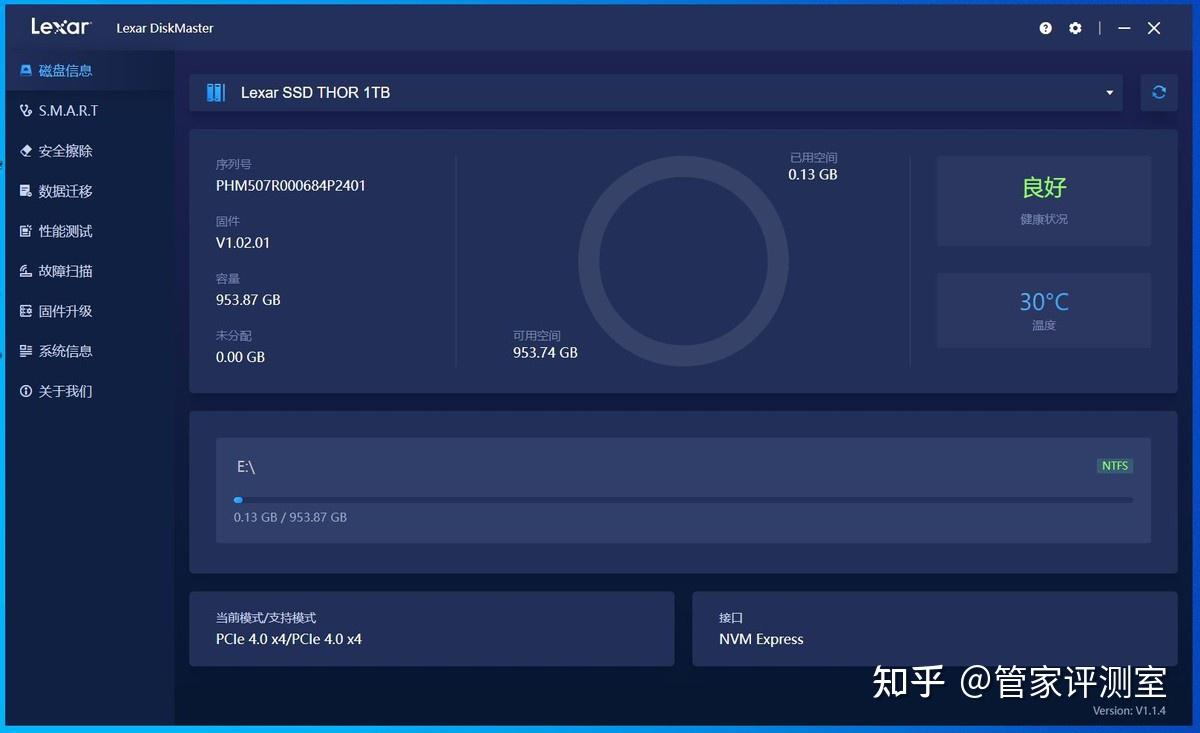Screen dimensions: 1200x733
Task: Select the PCIe 4.0 x4 mode panel
Action: pyautogui.click(x=430, y=628)
